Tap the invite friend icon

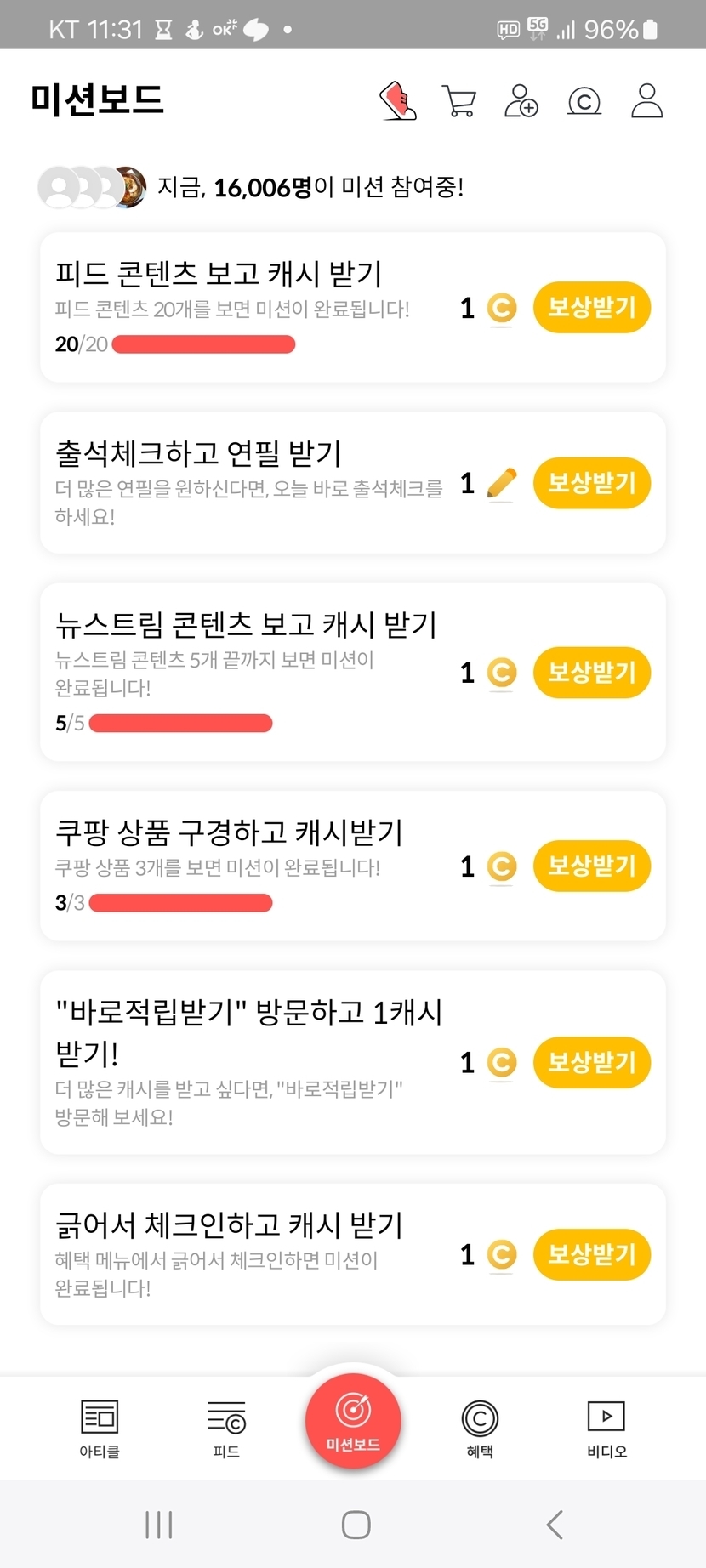521,101
